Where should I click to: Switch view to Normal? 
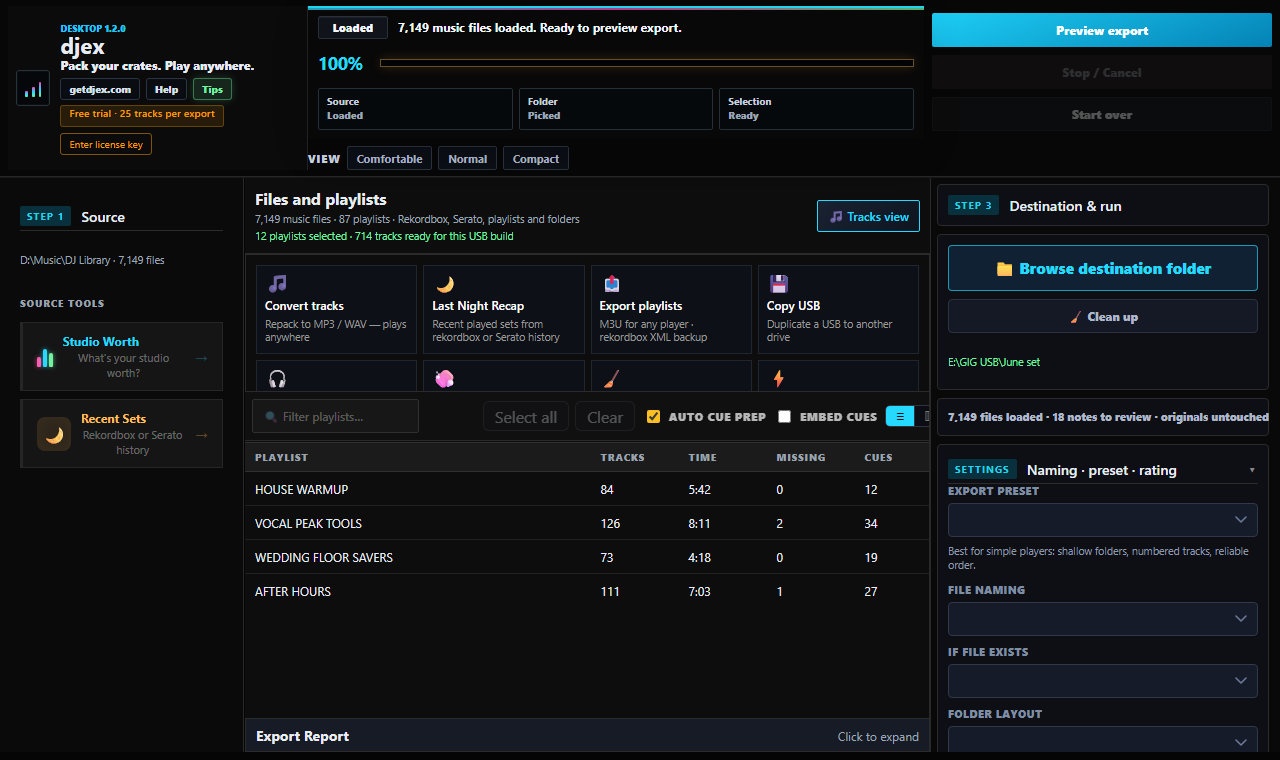468,159
